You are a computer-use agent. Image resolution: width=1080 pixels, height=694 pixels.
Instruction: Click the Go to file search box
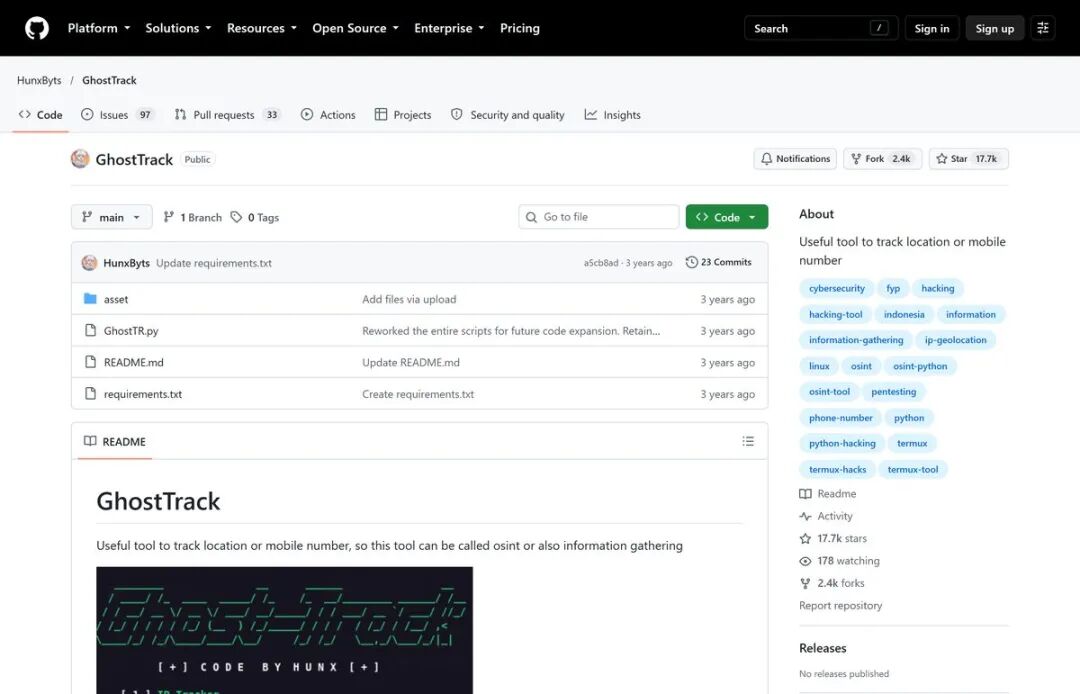(599, 217)
